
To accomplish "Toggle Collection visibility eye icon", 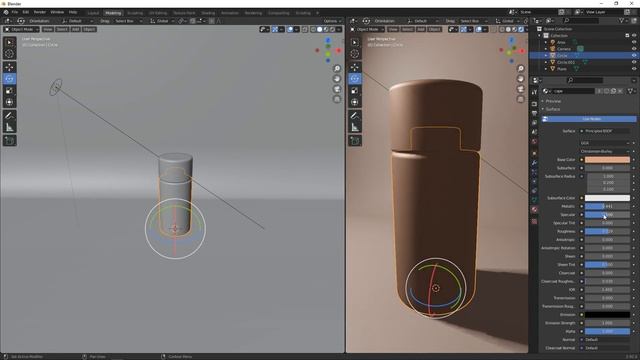I will (634, 36).
